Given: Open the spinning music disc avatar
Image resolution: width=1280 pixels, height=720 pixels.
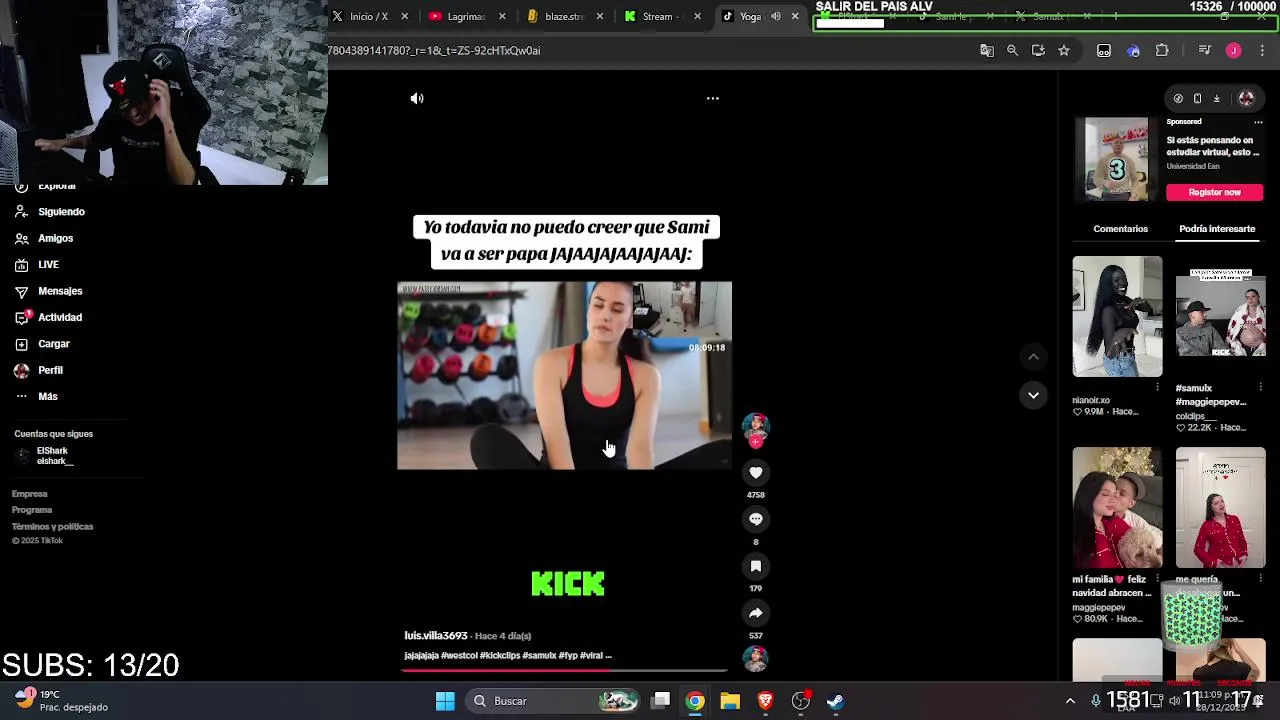Looking at the screenshot, I should point(756,658).
